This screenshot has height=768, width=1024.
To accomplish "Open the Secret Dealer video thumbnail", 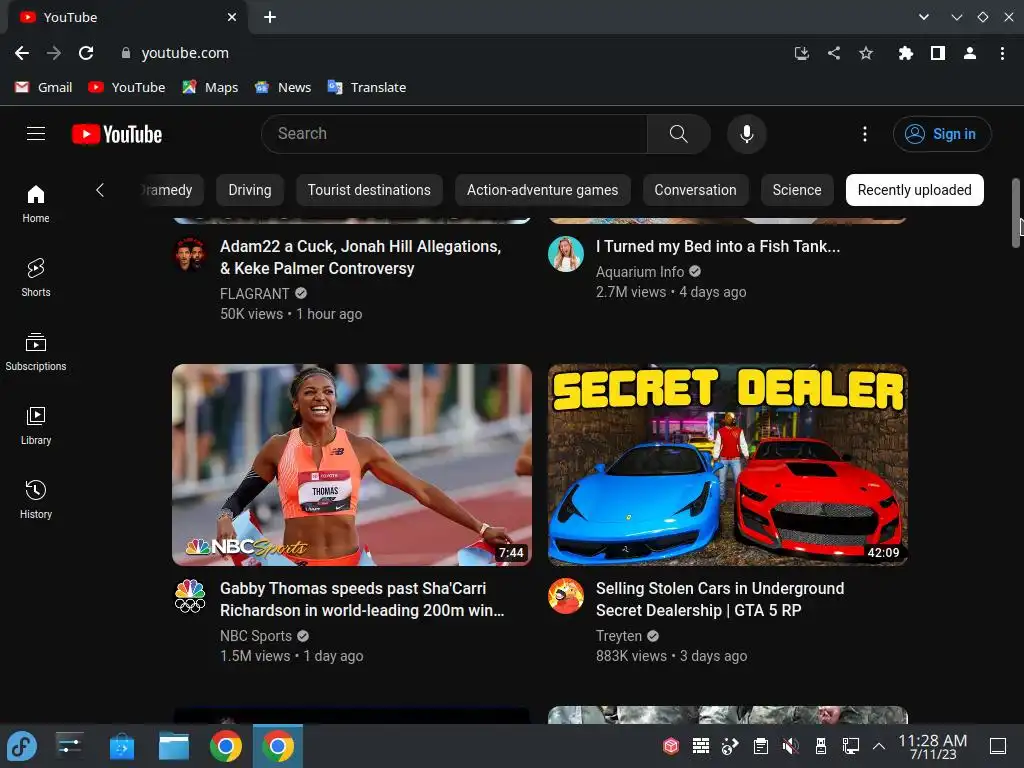I will point(728,464).
